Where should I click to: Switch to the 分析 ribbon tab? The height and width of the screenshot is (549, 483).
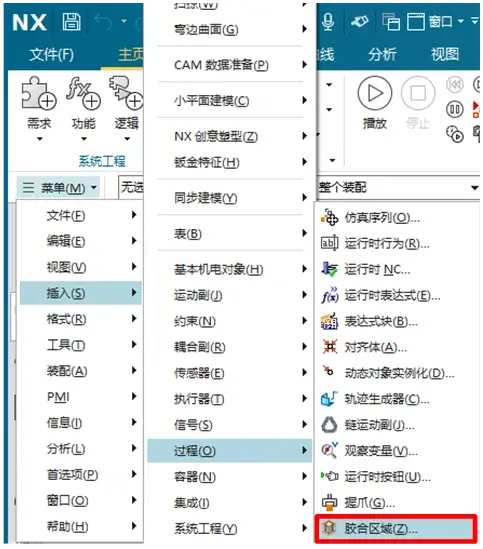(x=382, y=54)
